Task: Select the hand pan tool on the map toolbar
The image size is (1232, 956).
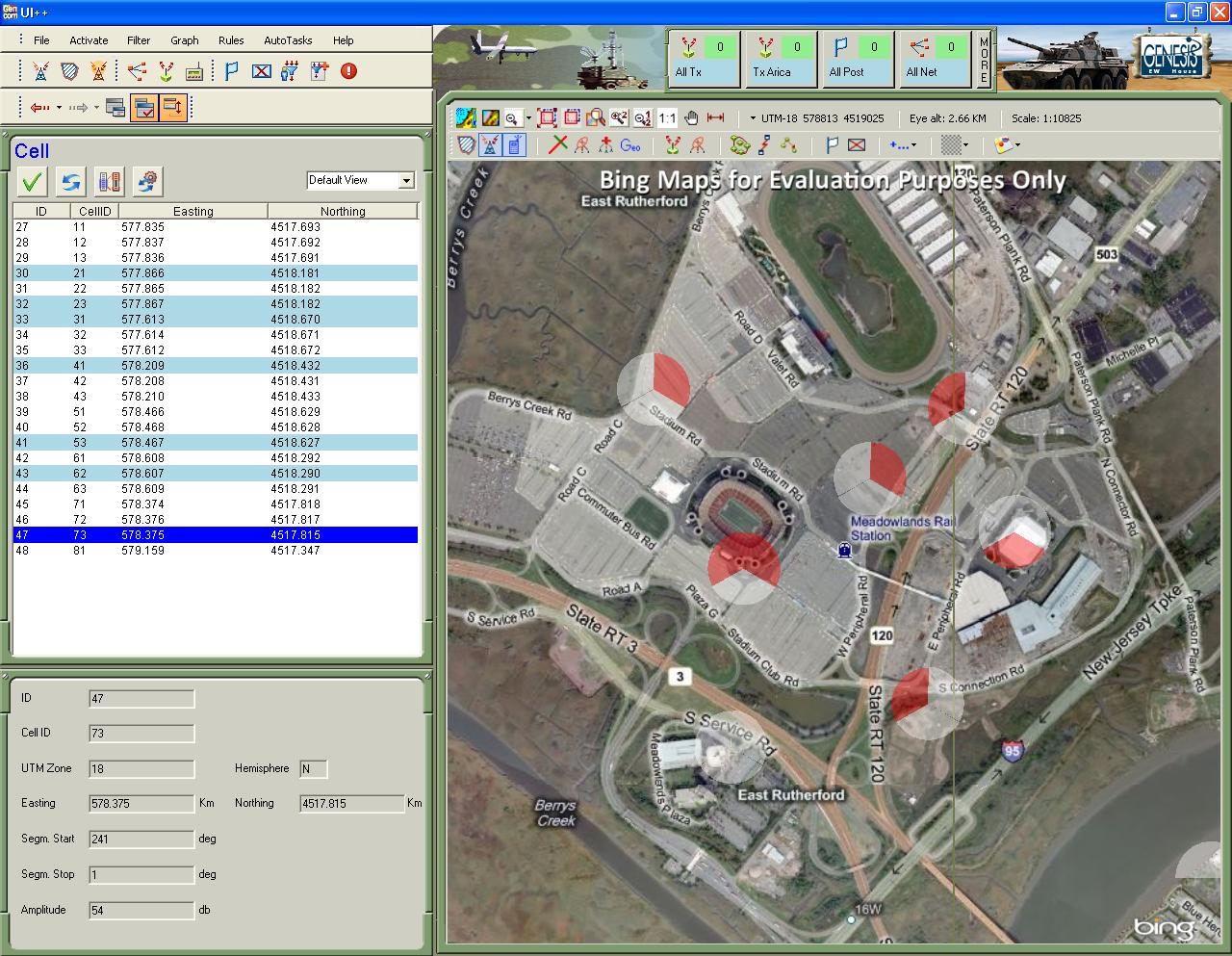Action: (691, 117)
